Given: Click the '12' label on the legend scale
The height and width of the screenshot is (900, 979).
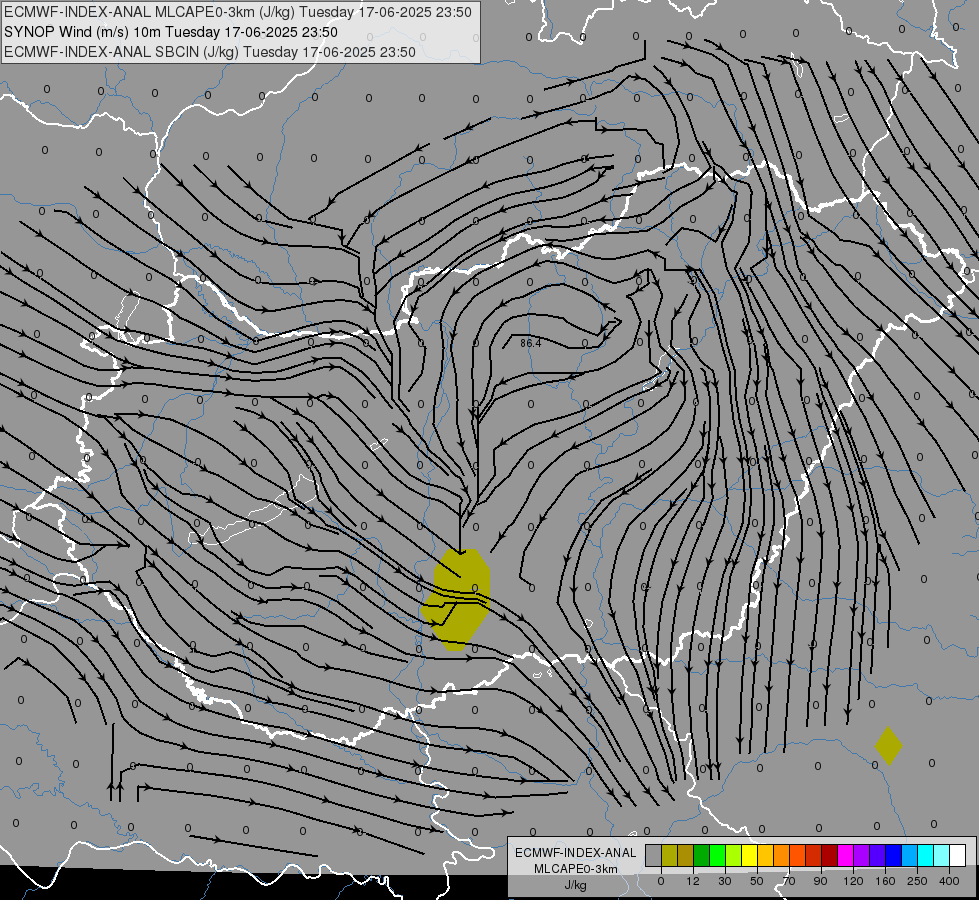Looking at the screenshot, I should pos(693,881).
